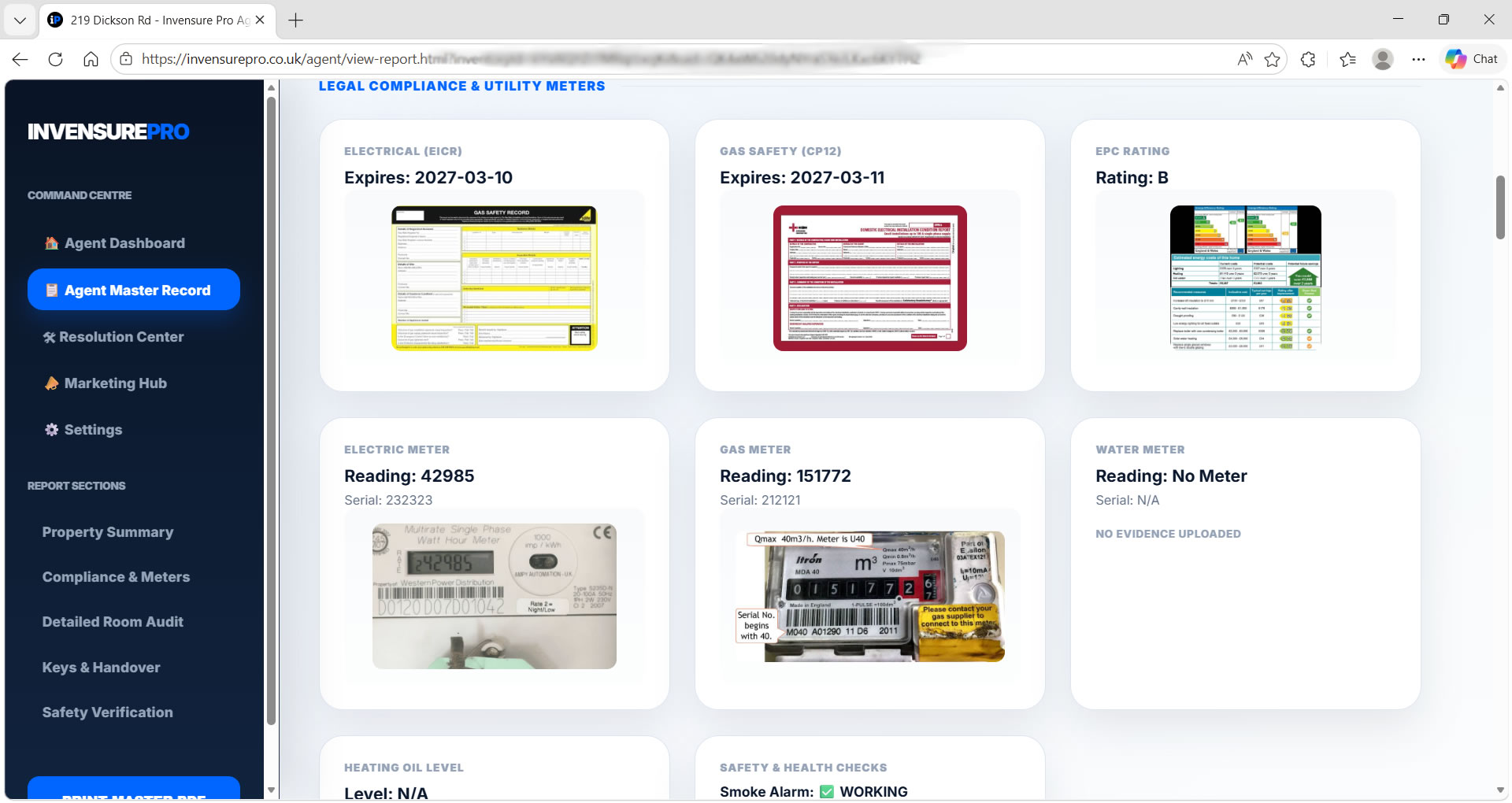Open the Favorites list icon
The image size is (1512, 803).
click(x=1347, y=59)
